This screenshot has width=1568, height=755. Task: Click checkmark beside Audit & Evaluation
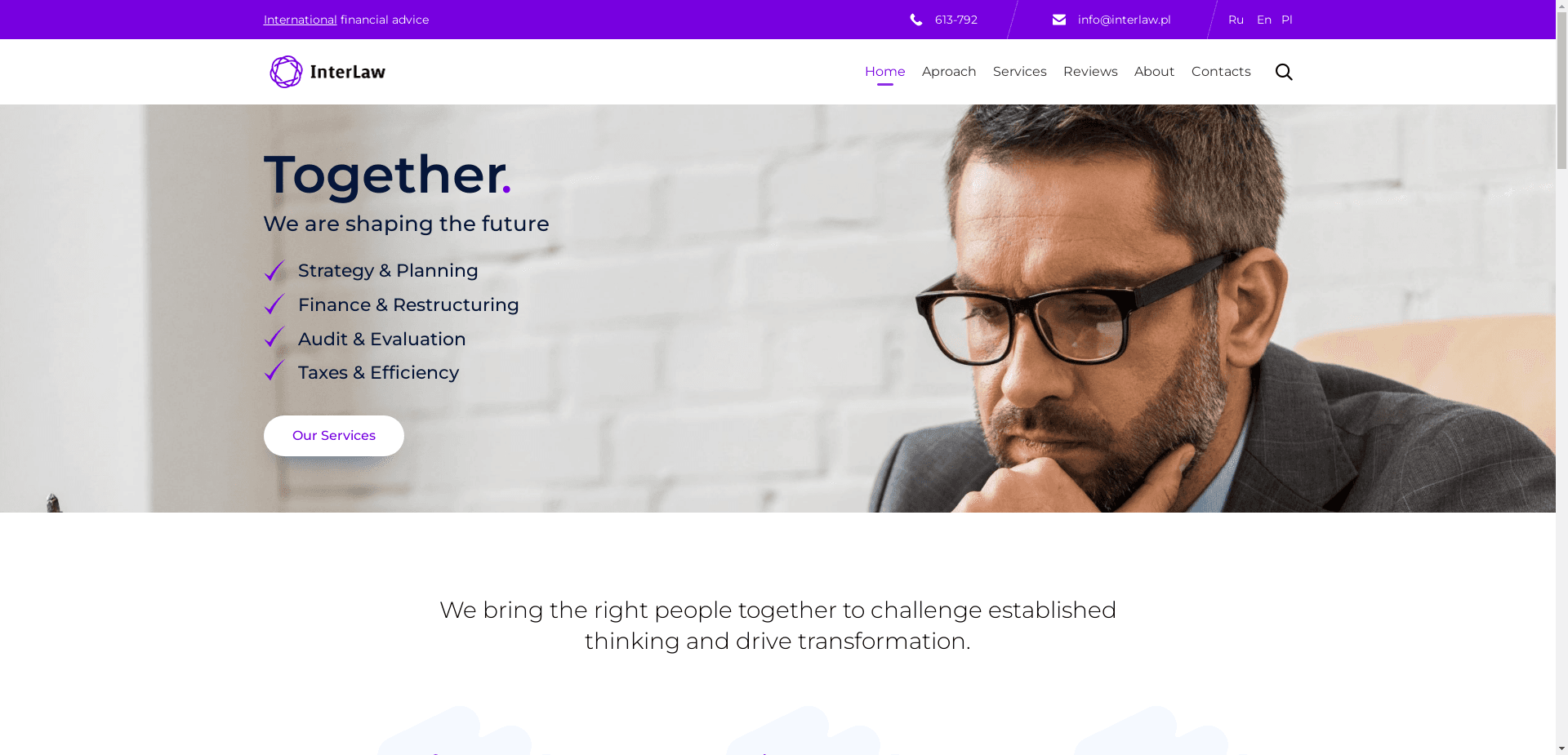pos(274,338)
